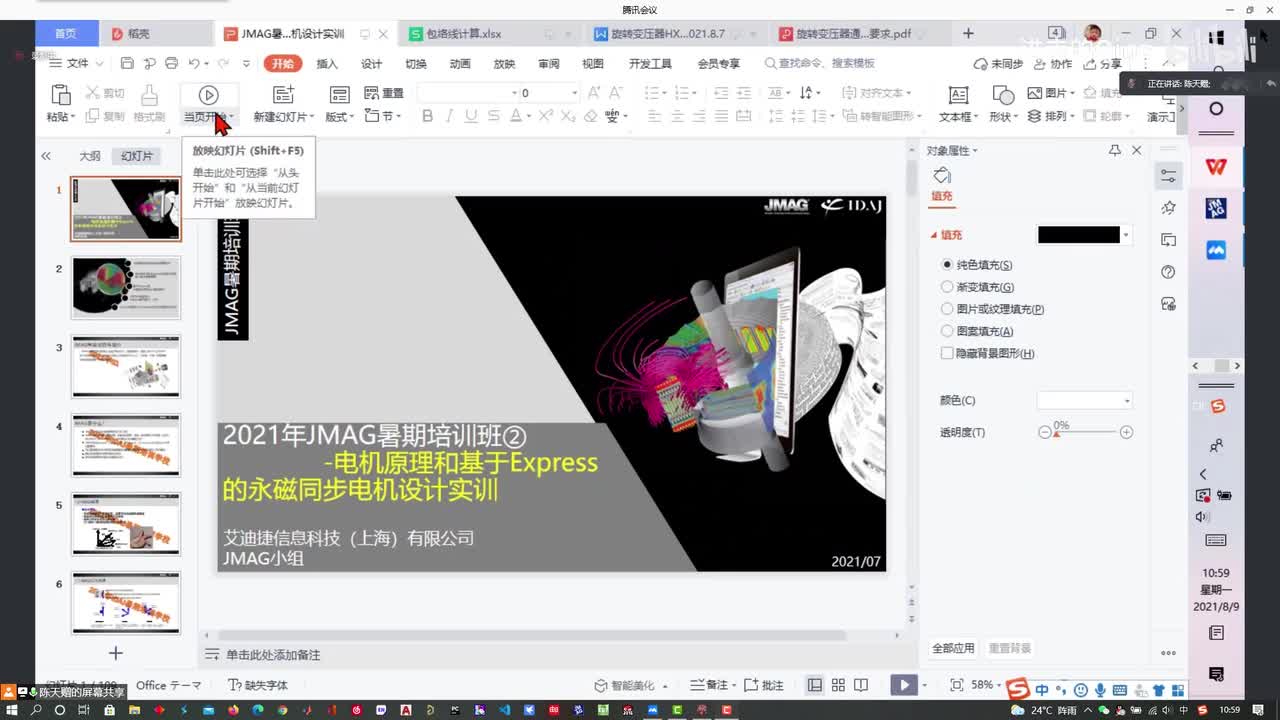
Task: Open the Review (审阅) ribbon tab
Action: 548,63
